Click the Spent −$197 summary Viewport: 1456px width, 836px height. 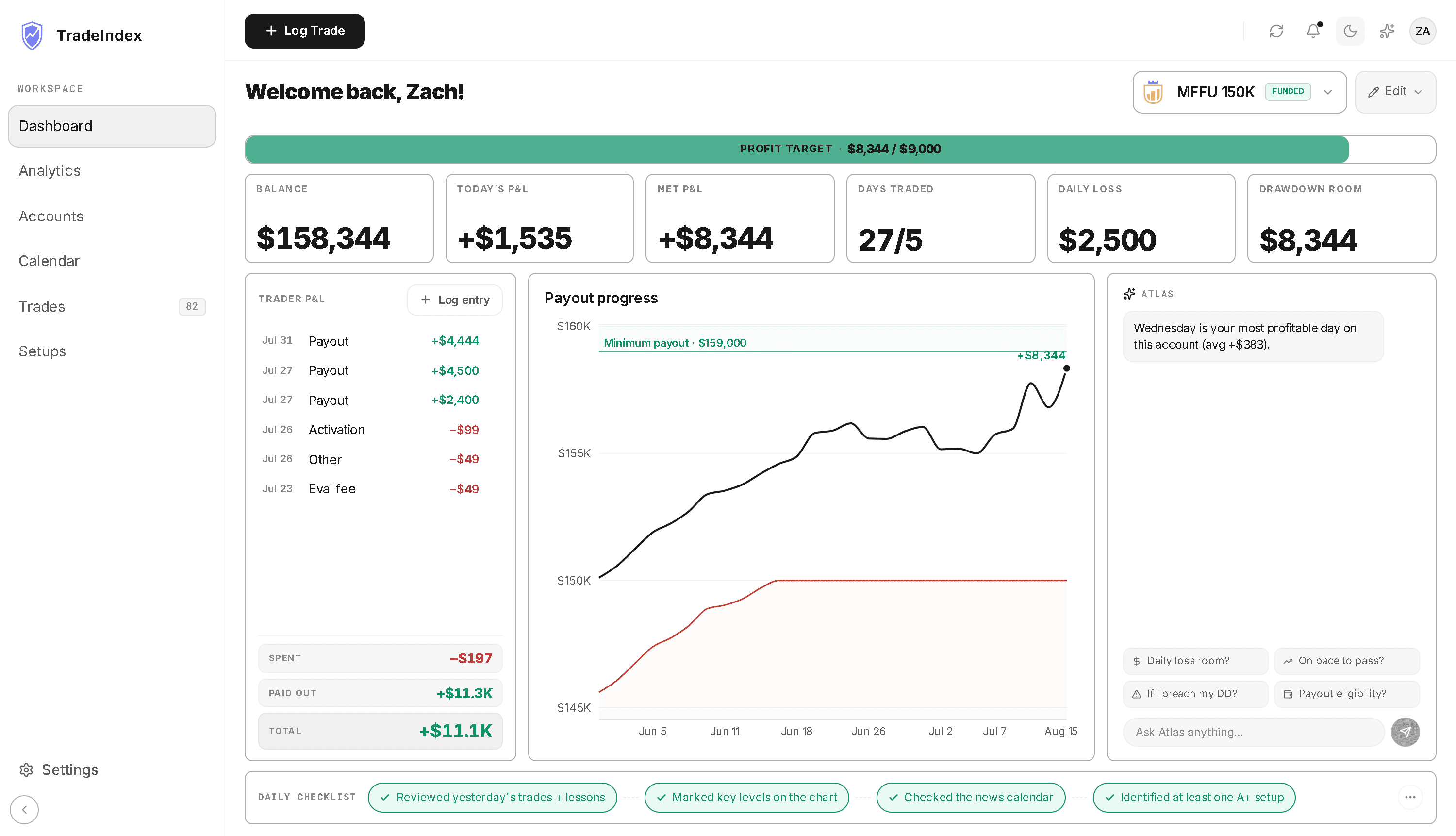pyautogui.click(x=380, y=658)
